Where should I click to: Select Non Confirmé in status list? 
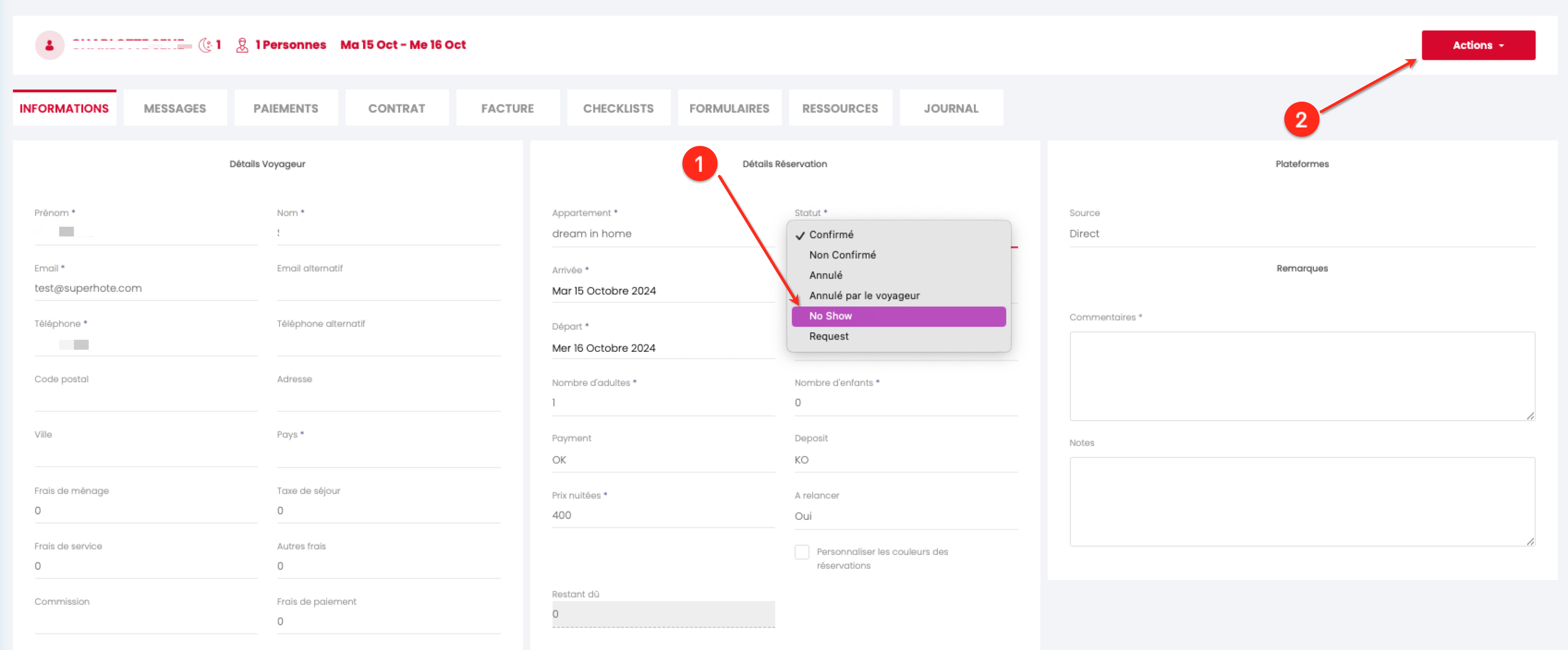click(x=842, y=255)
